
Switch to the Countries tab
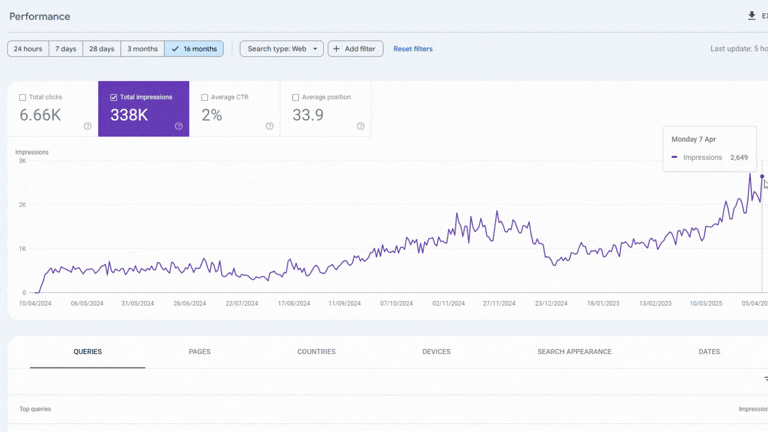click(316, 352)
